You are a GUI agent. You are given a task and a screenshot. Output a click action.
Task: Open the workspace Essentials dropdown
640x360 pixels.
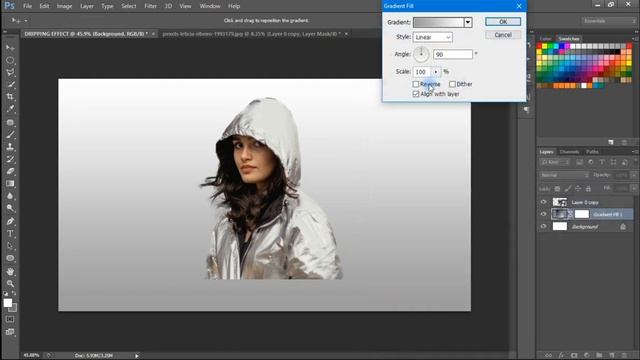click(x=608, y=21)
